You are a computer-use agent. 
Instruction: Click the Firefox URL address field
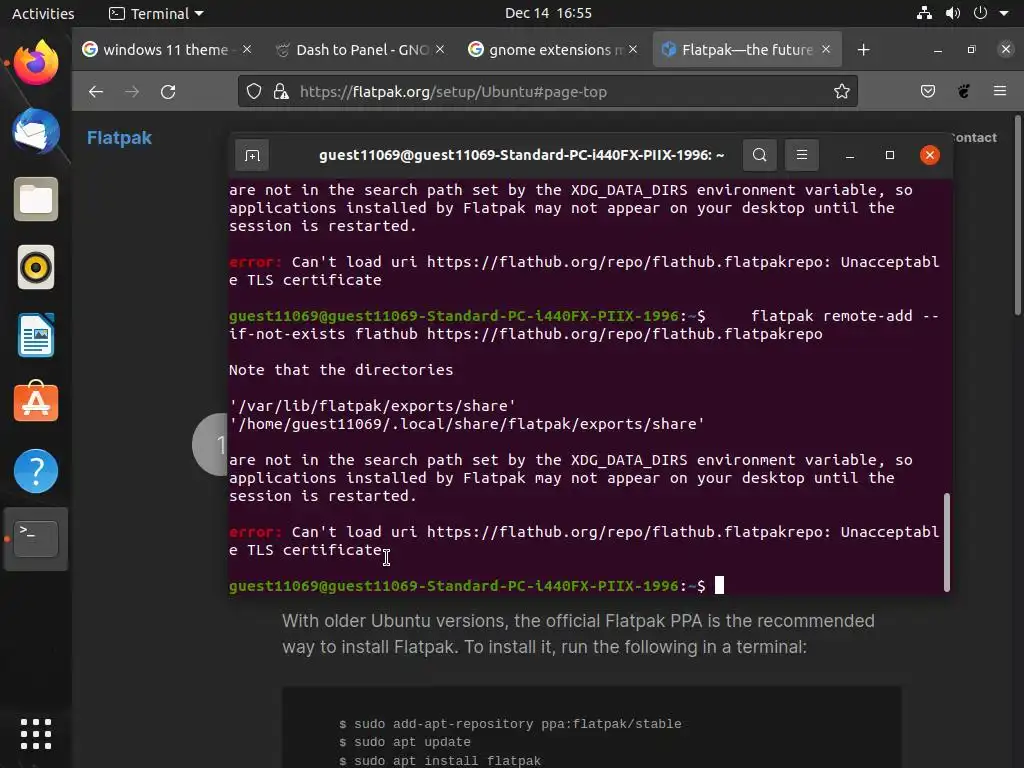coord(548,91)
